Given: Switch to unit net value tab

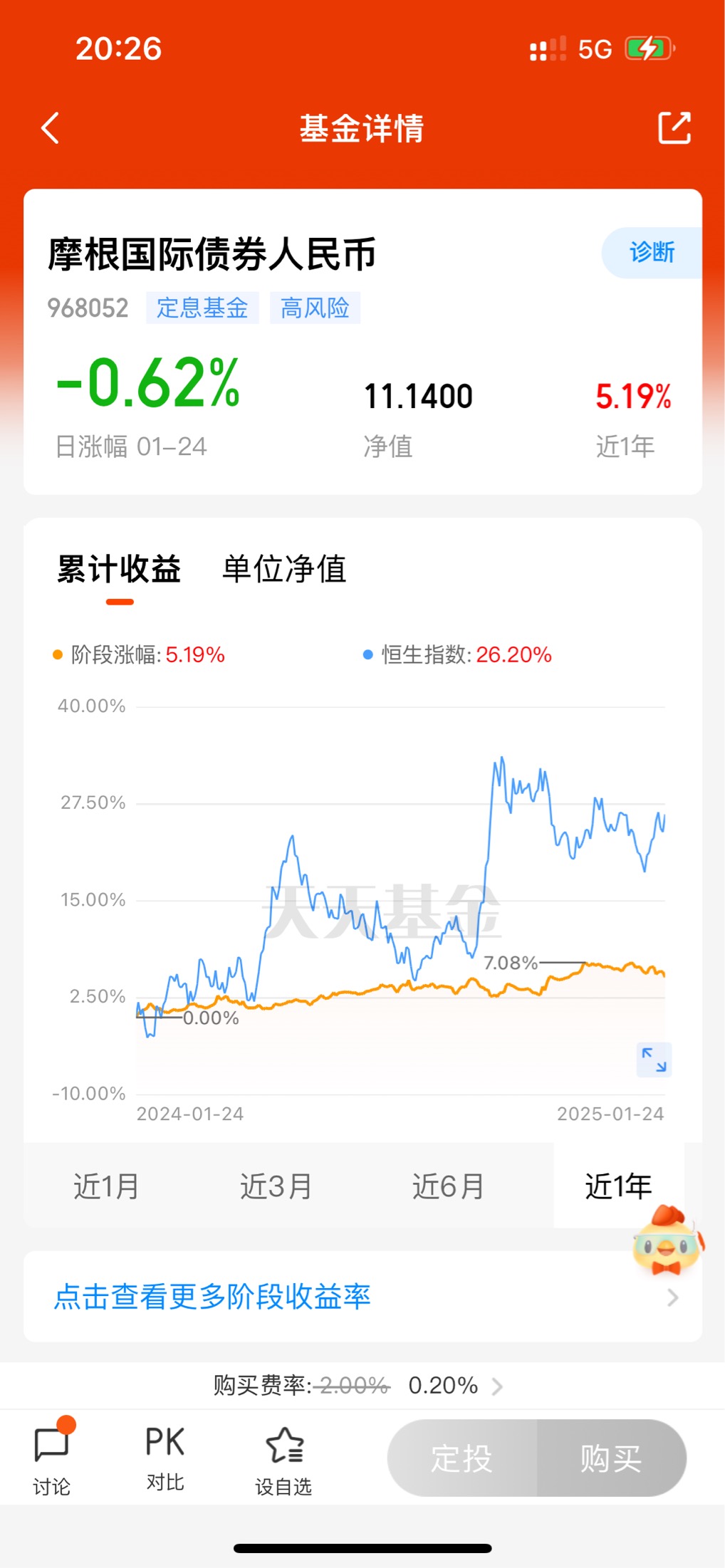Looking at the screenshot, I should (x=284, y=570).
